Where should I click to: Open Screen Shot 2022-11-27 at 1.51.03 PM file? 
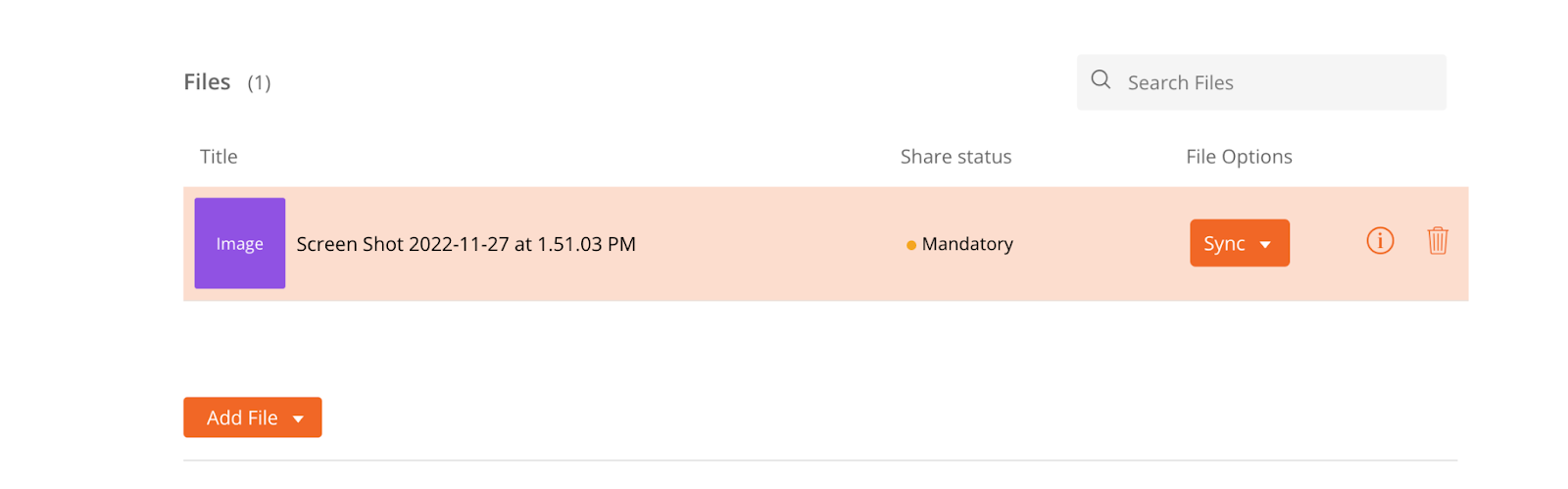click(466, 244)
